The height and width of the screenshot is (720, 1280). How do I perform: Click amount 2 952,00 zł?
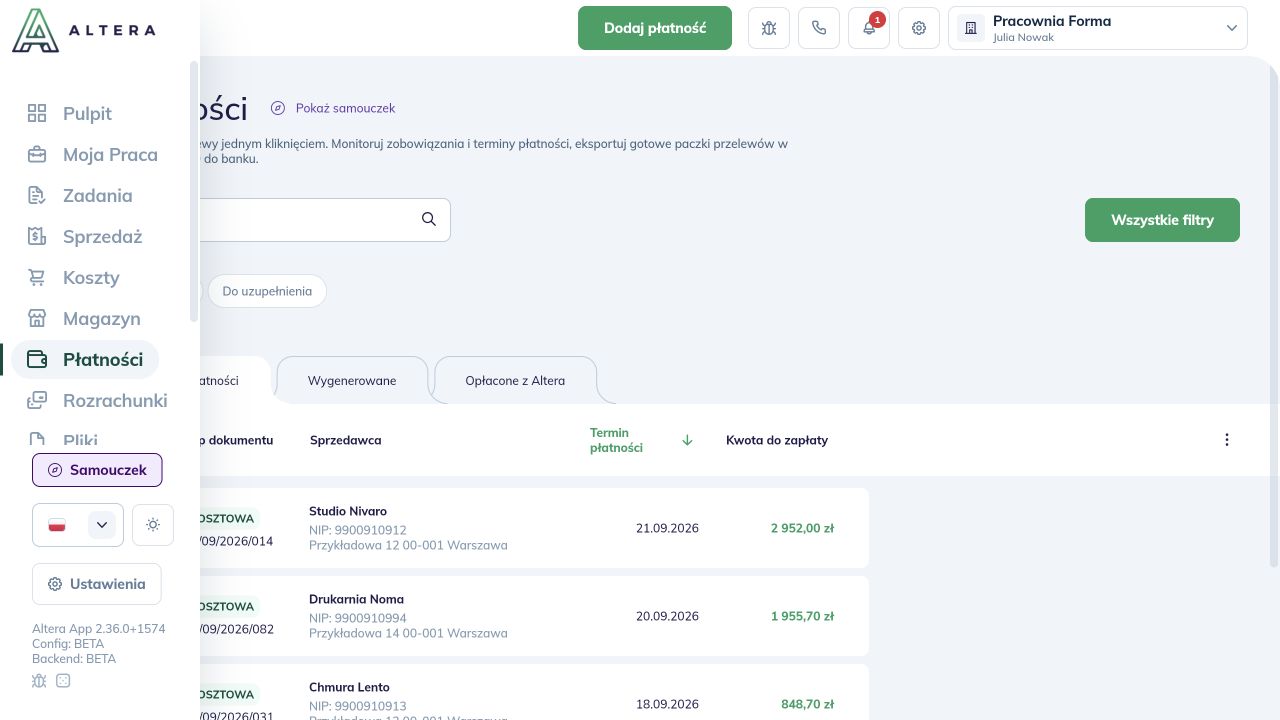click(802, 528)
